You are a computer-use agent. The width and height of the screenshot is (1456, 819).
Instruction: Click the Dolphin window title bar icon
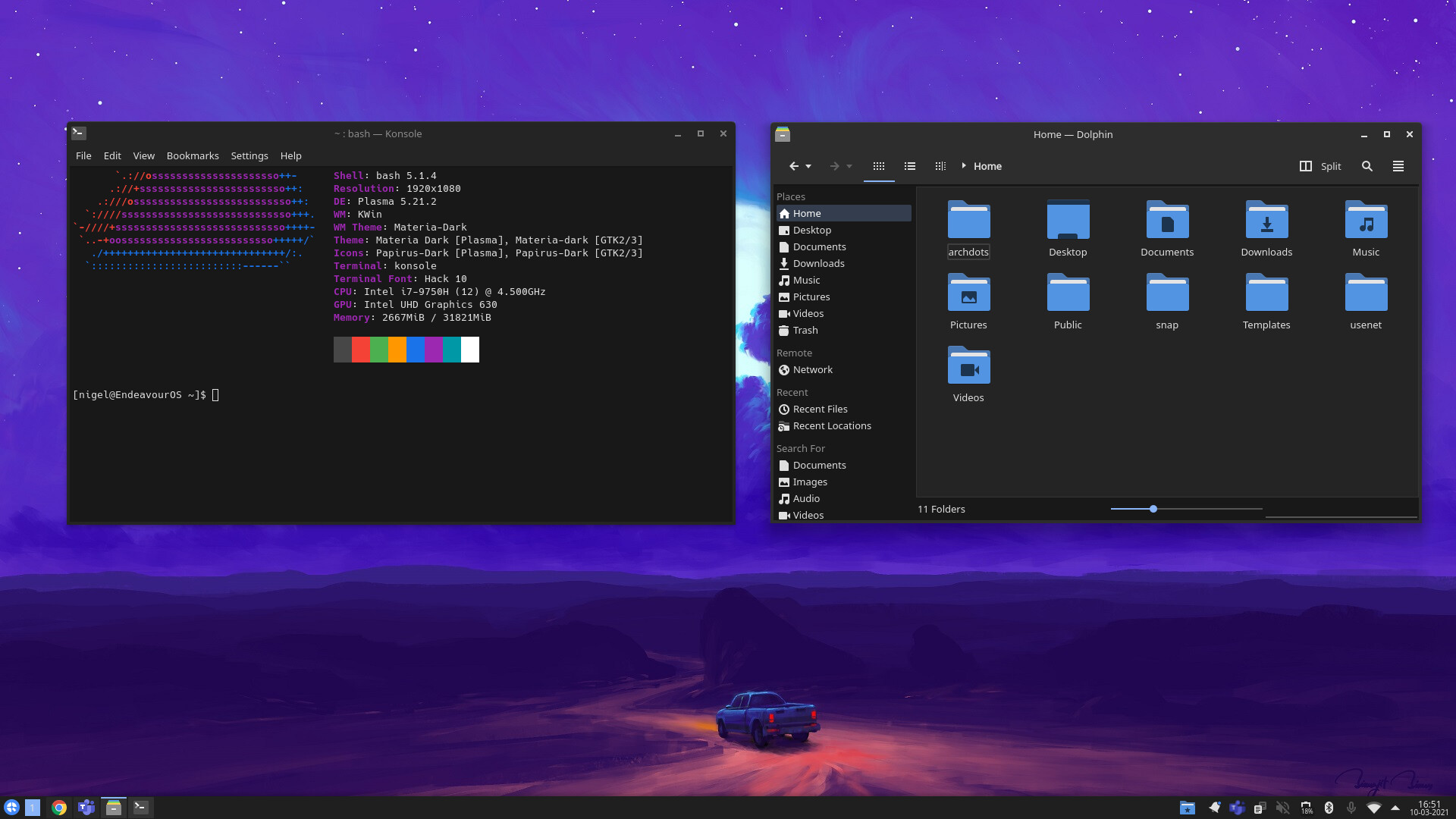pos(783,134)
